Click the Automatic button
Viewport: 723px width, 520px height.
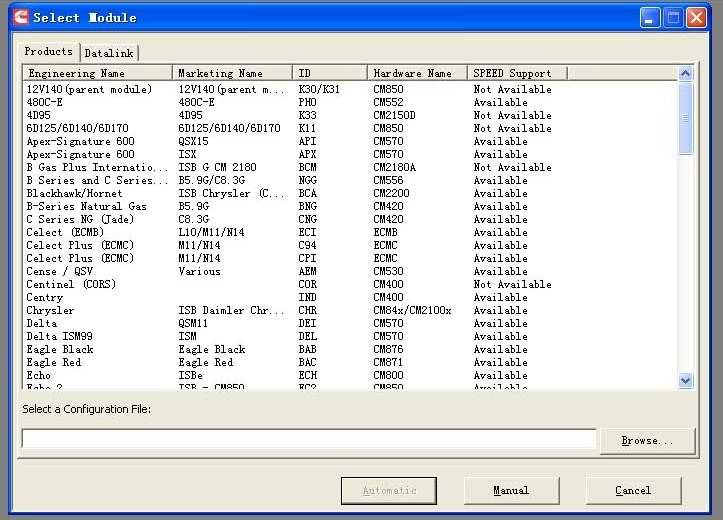pyautogui.click(x=389, y=490)
